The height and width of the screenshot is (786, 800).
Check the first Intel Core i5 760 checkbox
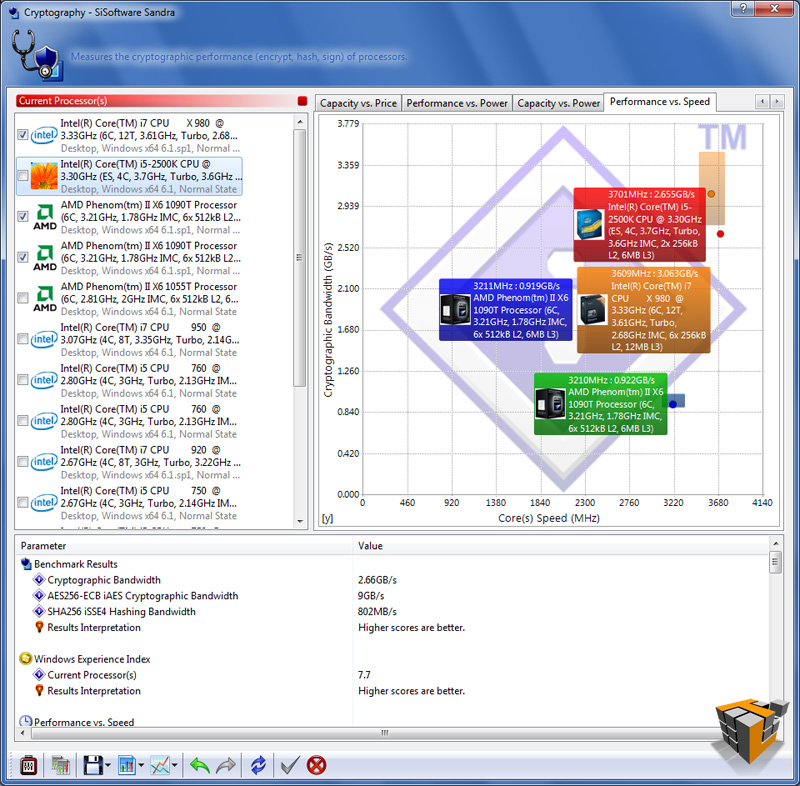pos(22,380)
